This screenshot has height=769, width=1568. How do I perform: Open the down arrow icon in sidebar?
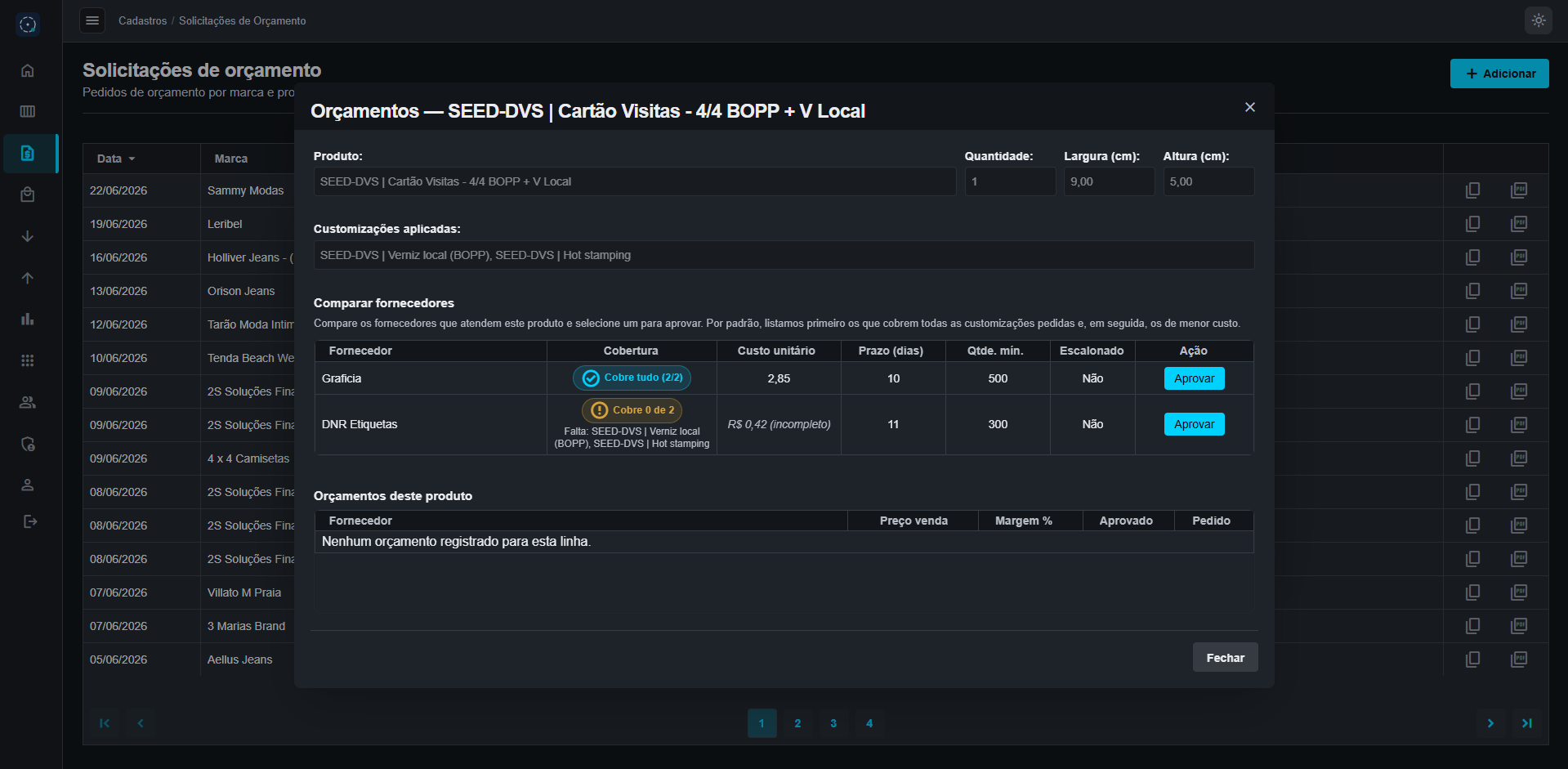click(x=28, y=236)
